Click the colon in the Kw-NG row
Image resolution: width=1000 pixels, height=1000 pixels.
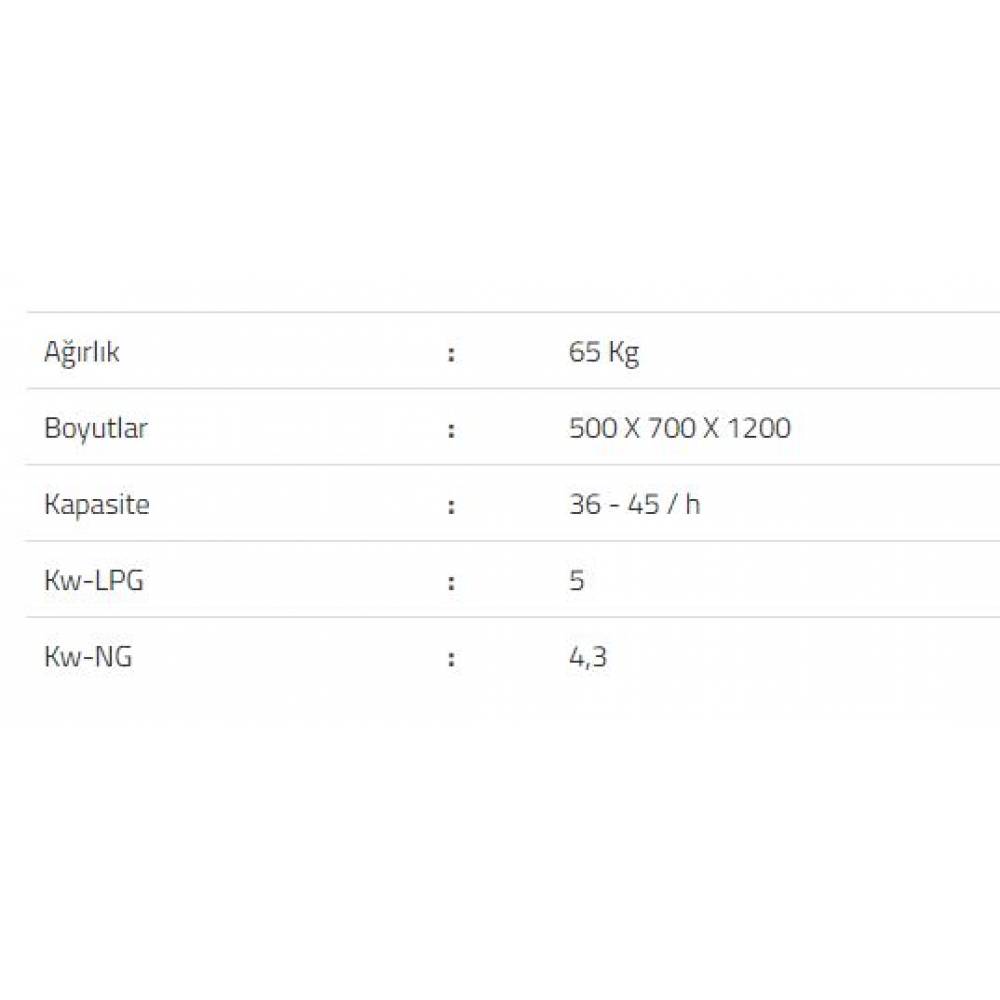451,658
